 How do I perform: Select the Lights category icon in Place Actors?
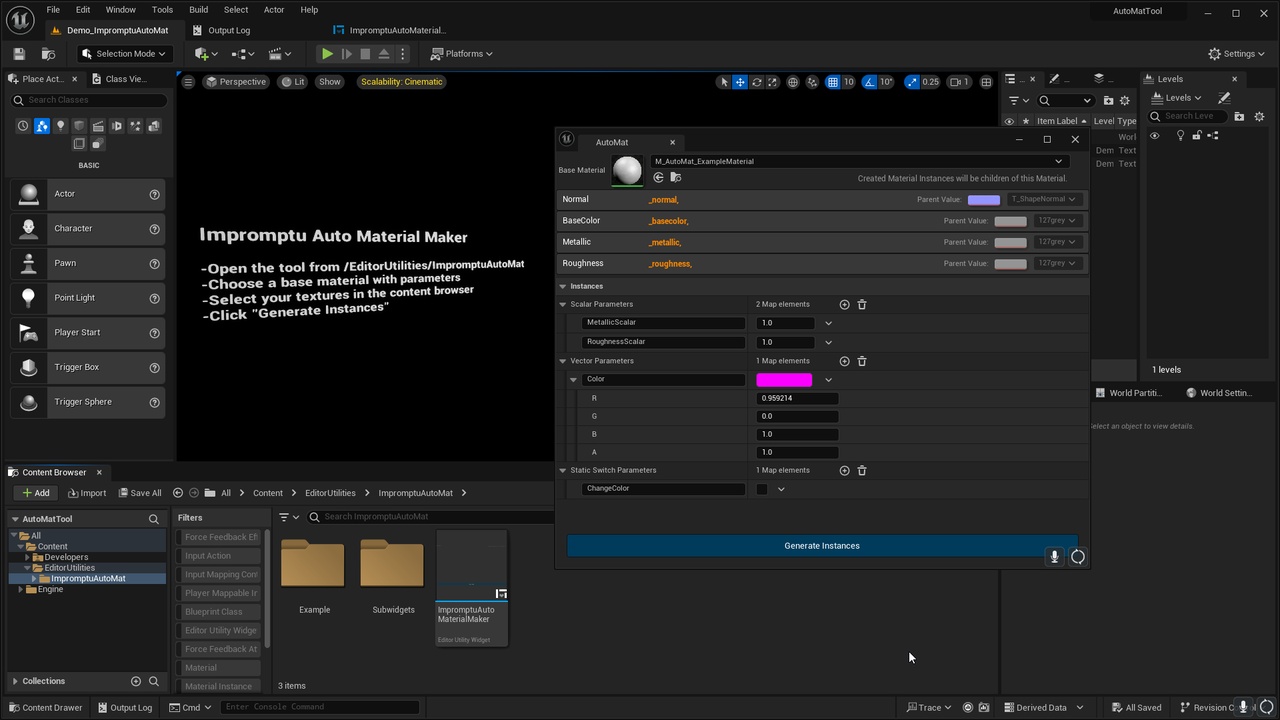coord(60,126)
